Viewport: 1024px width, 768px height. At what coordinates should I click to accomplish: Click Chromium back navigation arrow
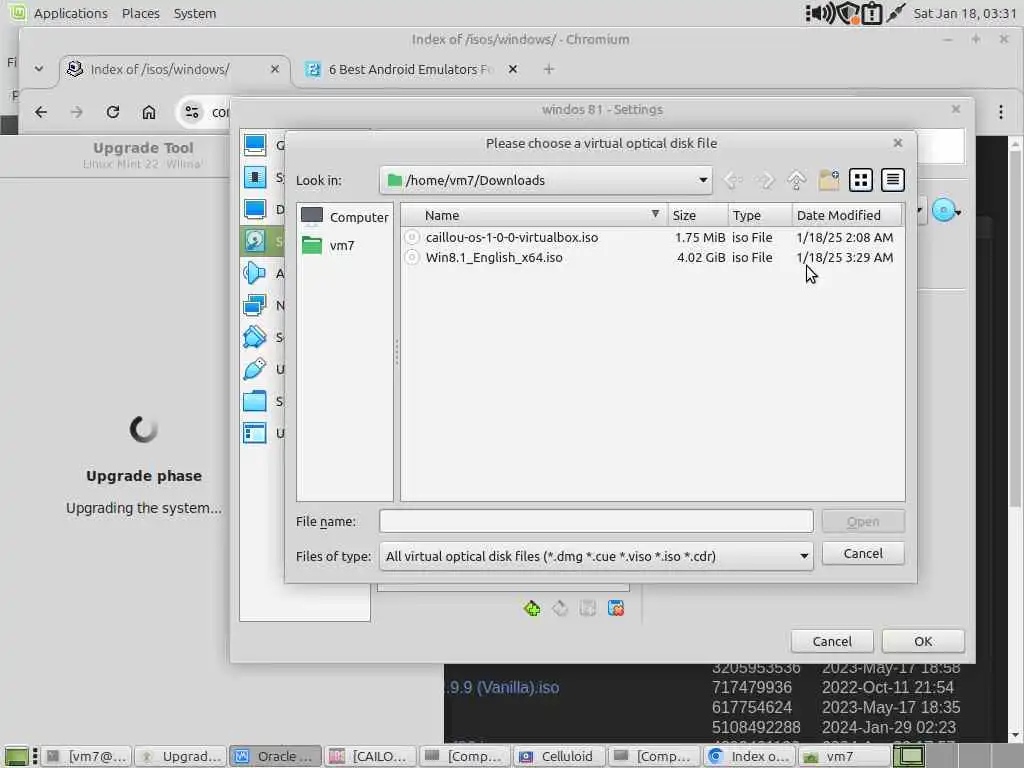click(x=40, y=112)
